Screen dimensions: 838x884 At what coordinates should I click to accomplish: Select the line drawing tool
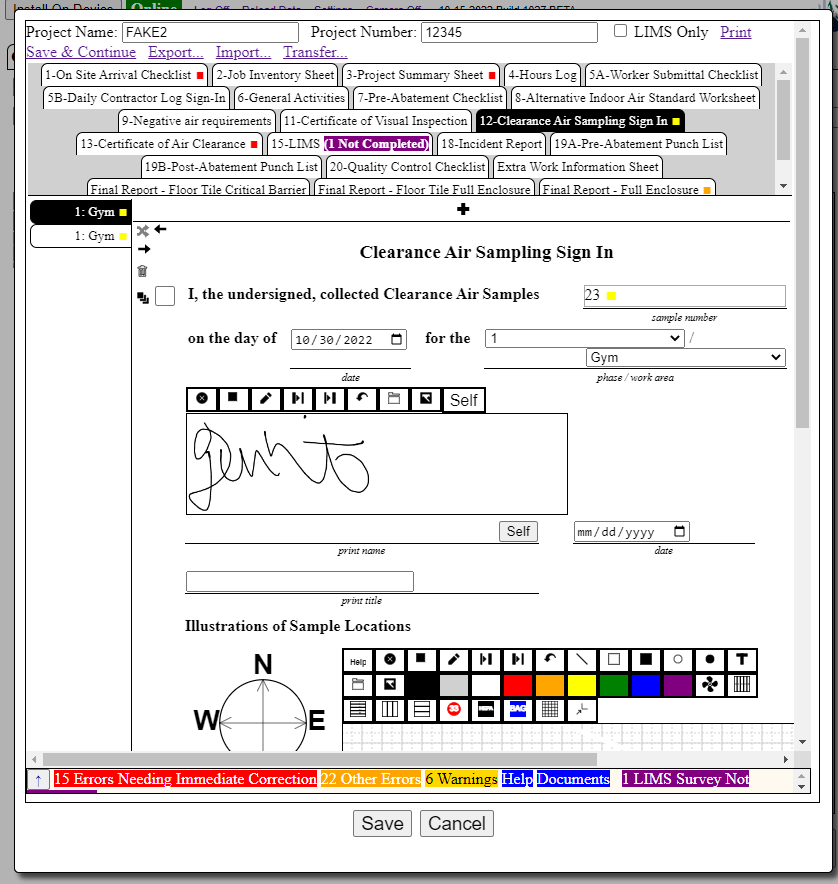coord(581,660)
